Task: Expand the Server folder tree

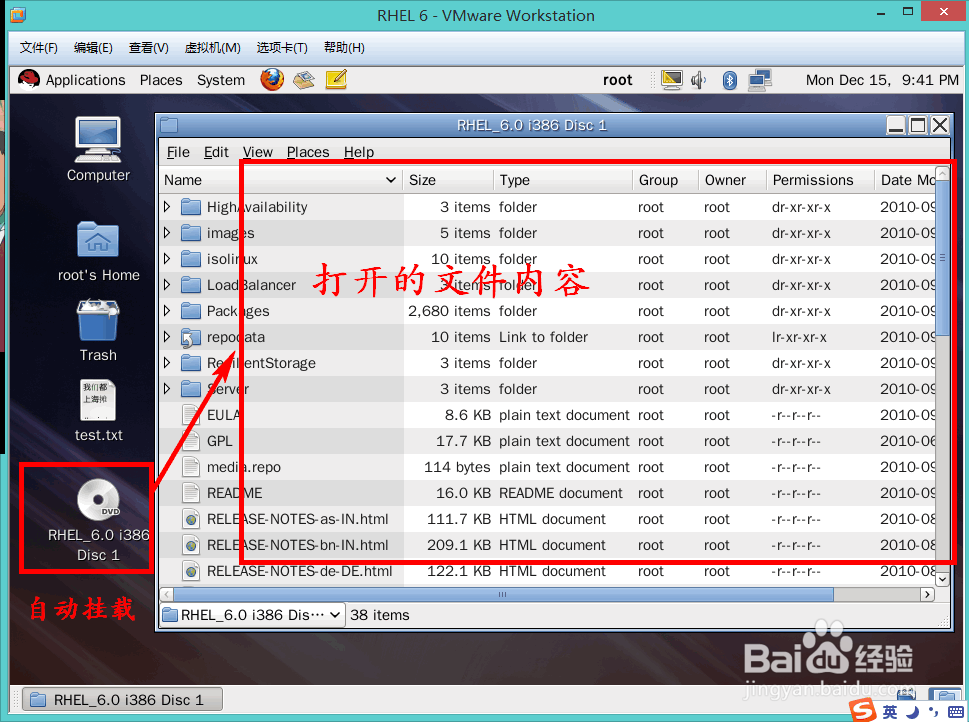Action: tap(167, 389)
